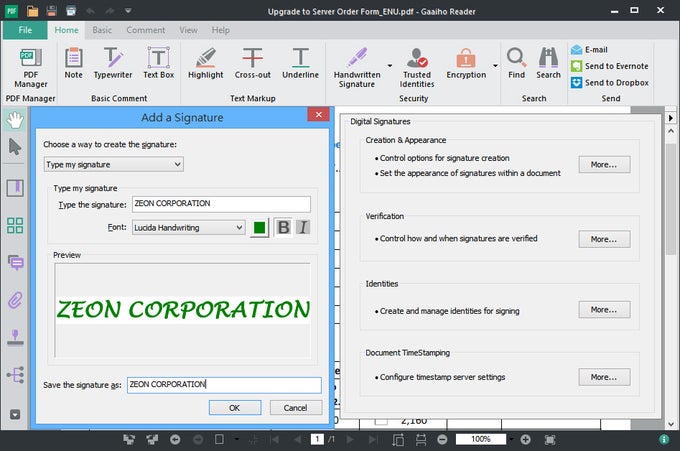This screenshot has width=680, height=451.
Task: Open the signature creation method dropdown
Action: tap(114, 164)
